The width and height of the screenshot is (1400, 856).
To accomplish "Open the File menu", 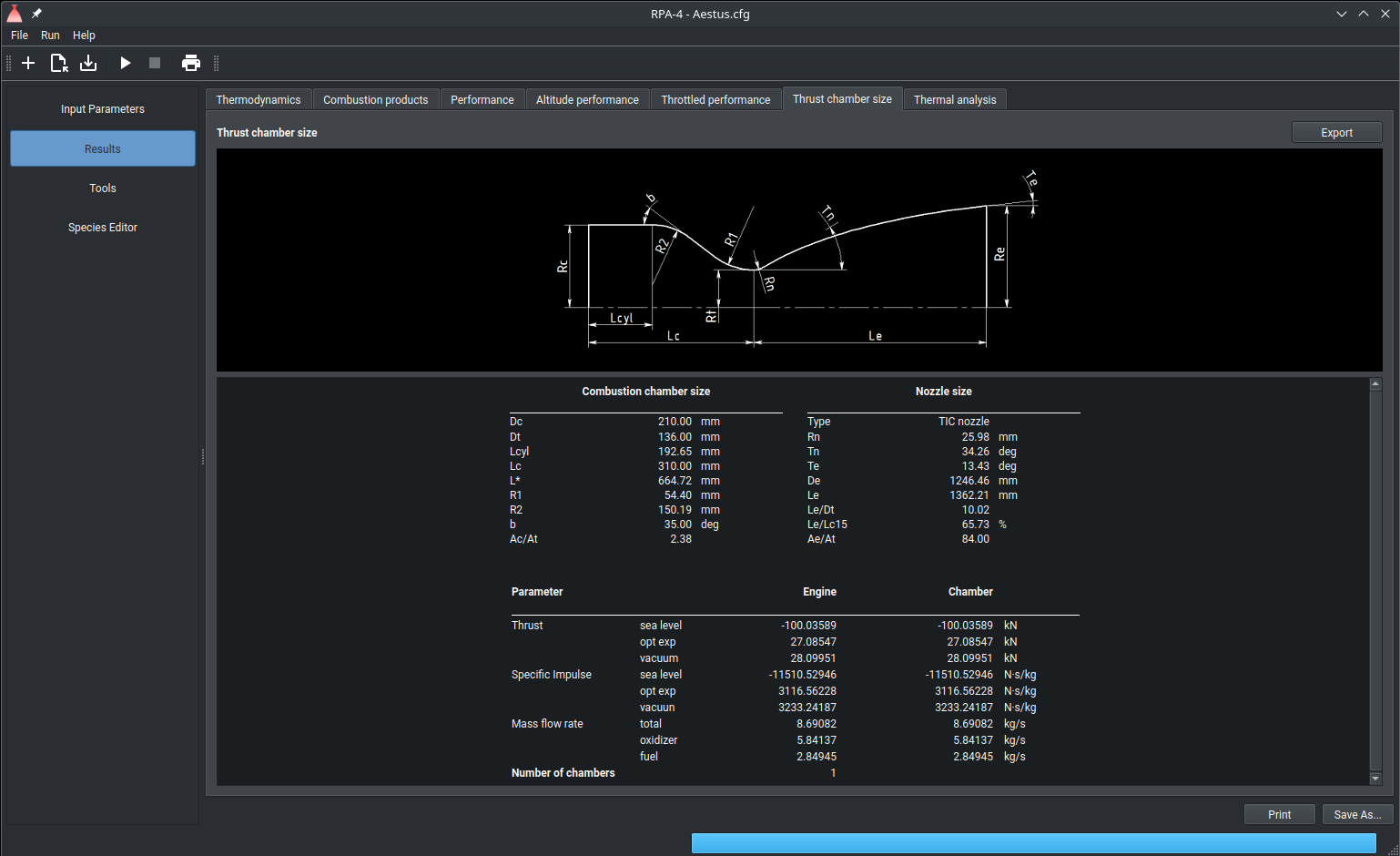I will coord(19,36).
